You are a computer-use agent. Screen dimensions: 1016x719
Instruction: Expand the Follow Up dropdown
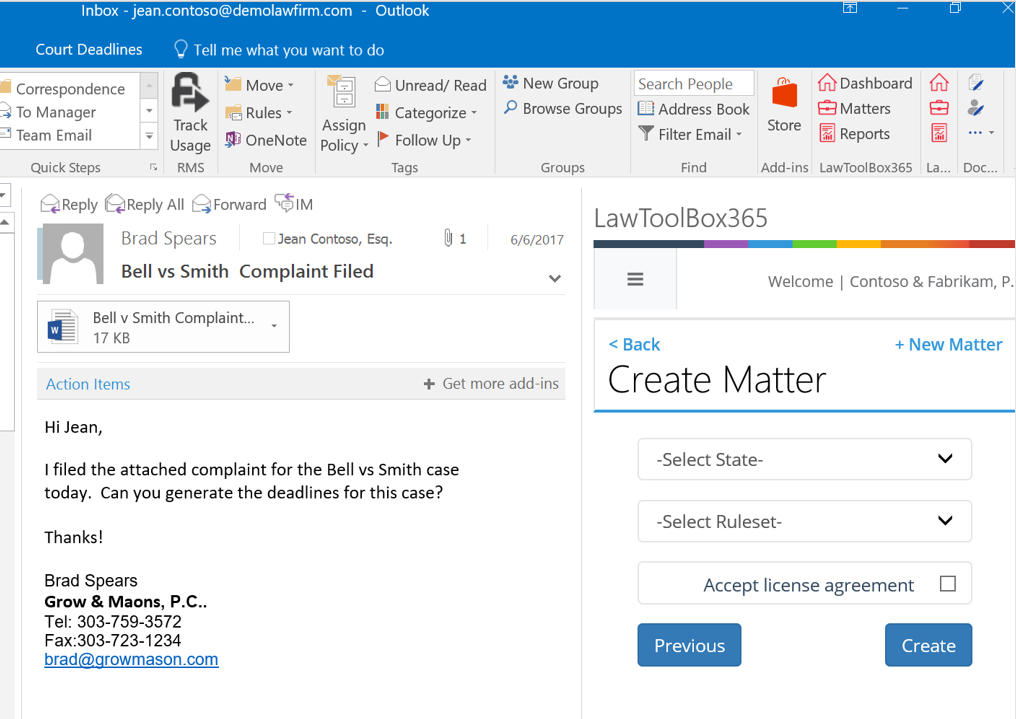468,141
